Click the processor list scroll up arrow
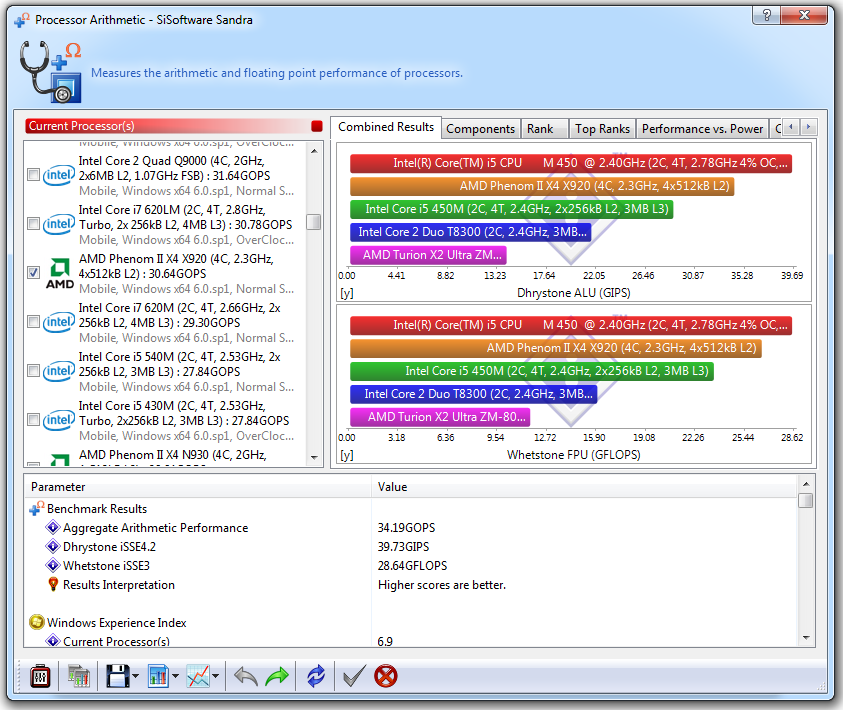The height and width of the screenshot is (710, 843). [314, 151]
